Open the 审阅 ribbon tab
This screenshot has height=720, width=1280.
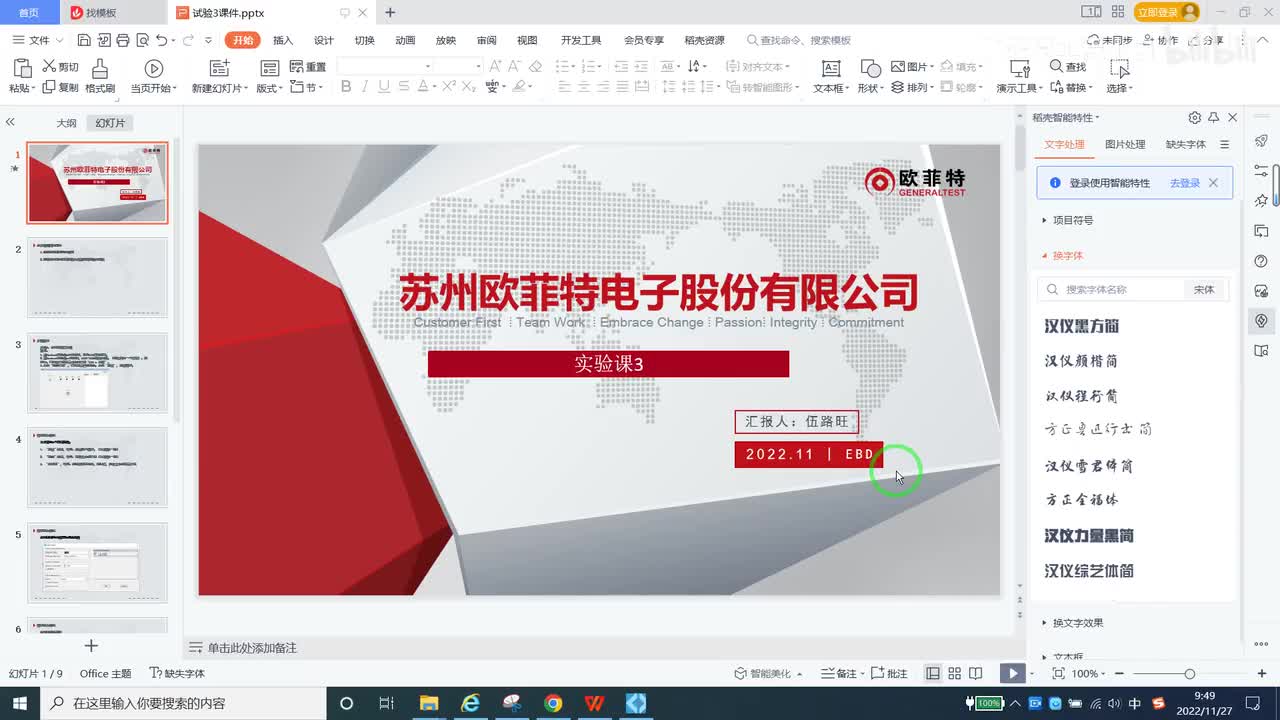(486, 40)
